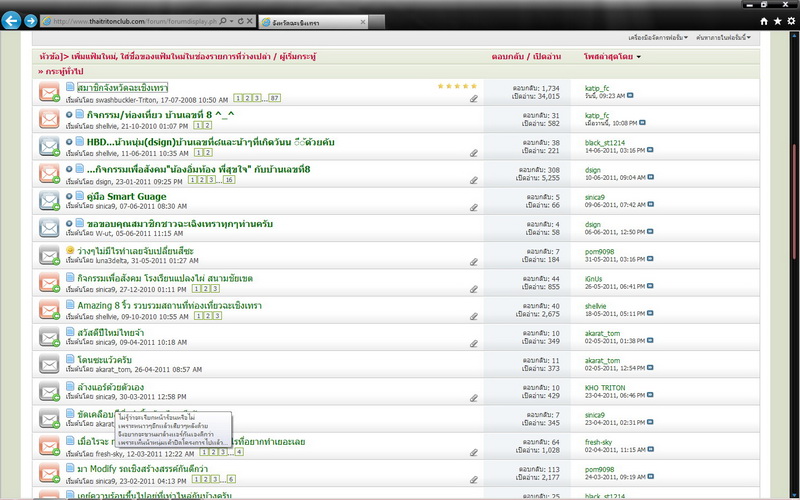The height and width of the screenshot is (500, 800).
Task: Go to first unread icon of W-ut thanks thread
Action: [x=69, y=223]
